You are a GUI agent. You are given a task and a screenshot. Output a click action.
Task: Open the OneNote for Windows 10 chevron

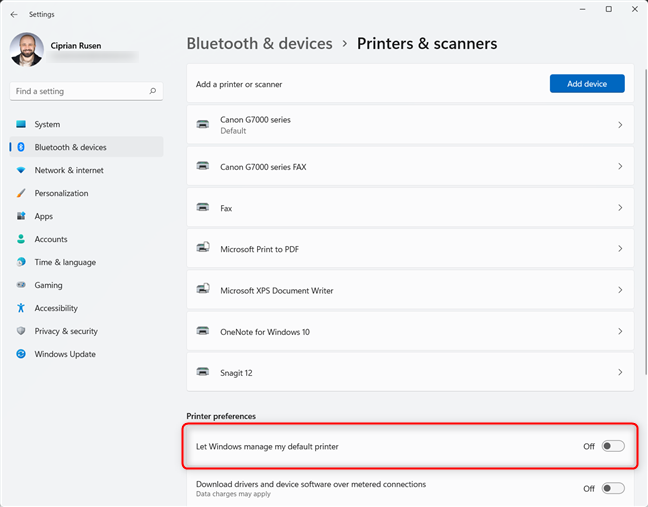coord(620,331)
